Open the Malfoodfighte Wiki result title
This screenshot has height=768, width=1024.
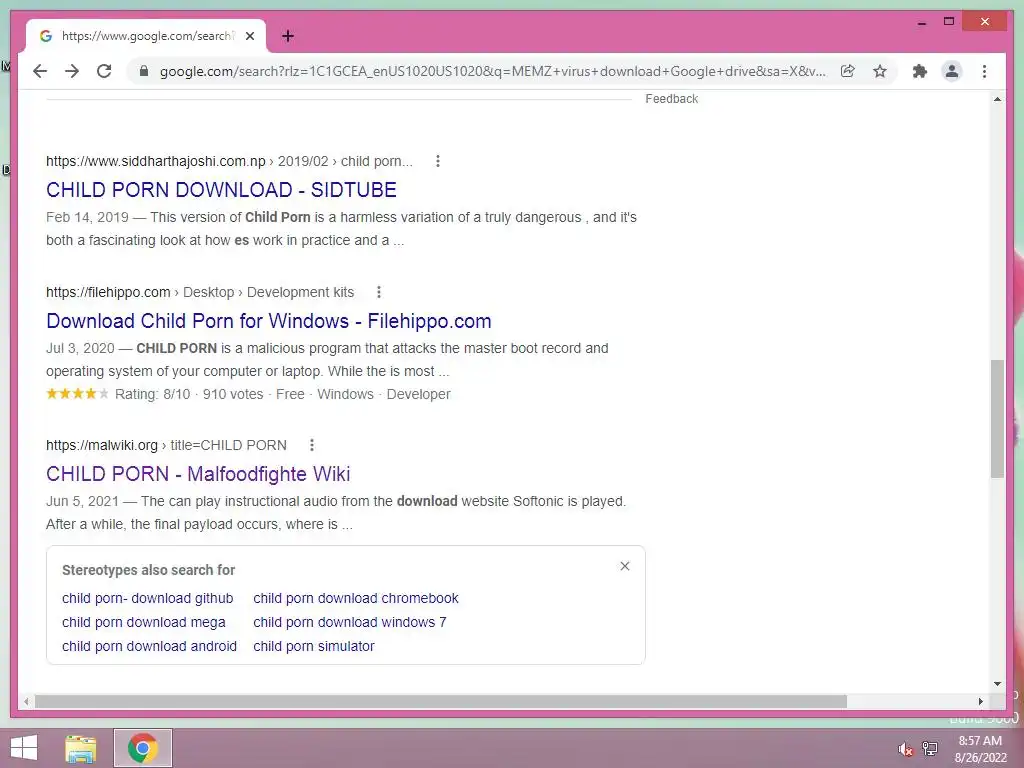point(198,473)
